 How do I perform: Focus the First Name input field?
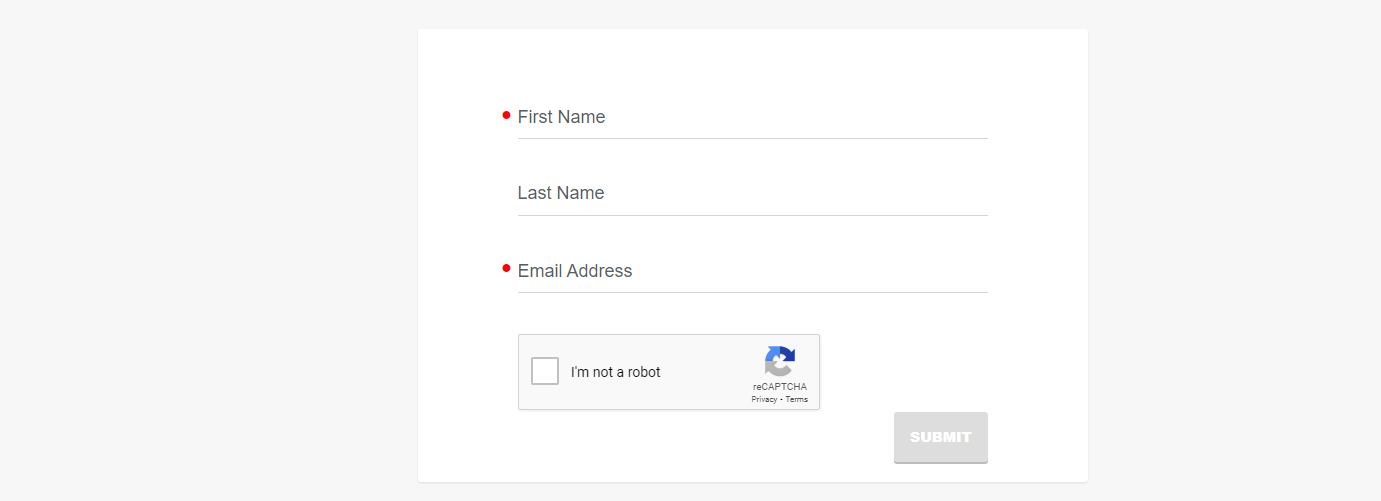753,117
